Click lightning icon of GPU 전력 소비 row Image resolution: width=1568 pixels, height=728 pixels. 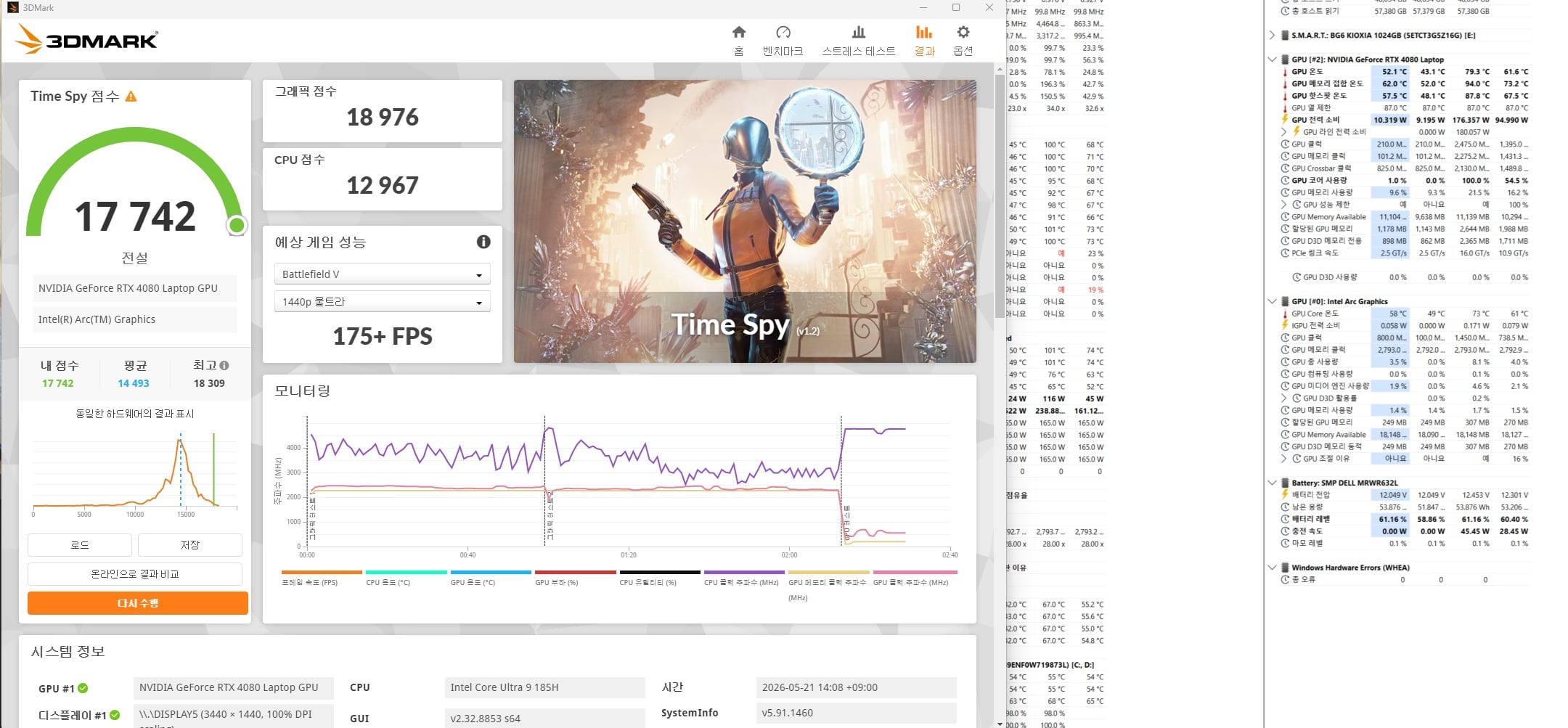[1285, 120]
